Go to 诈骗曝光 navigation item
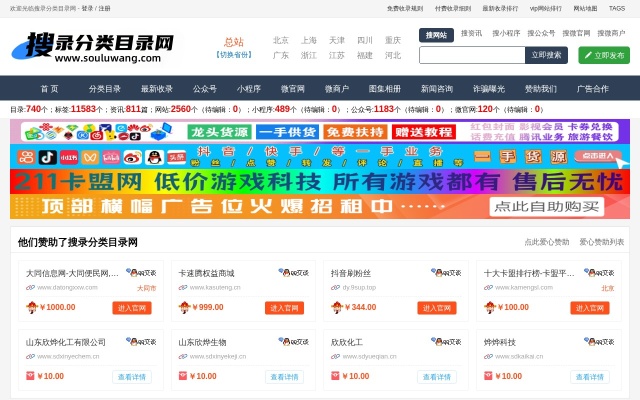The image size is (640, 400). pos(490,88)
